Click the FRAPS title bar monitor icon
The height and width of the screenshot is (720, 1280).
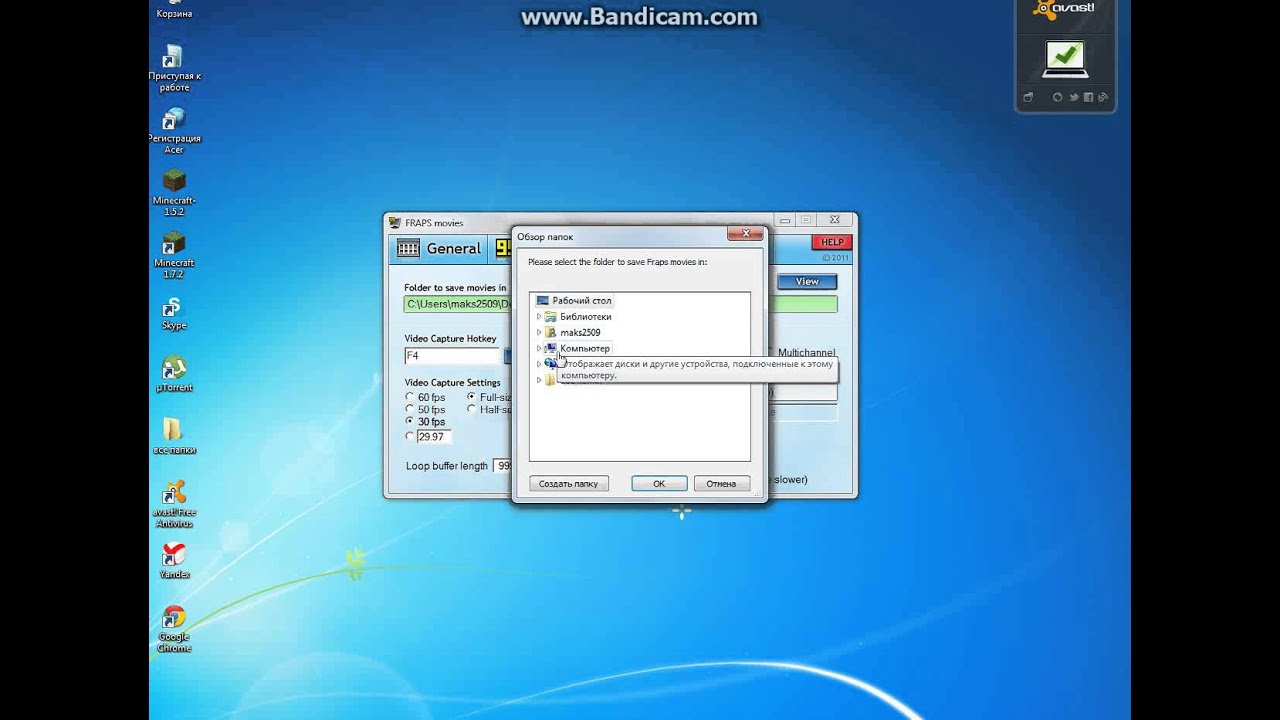[x=395, y=223]
